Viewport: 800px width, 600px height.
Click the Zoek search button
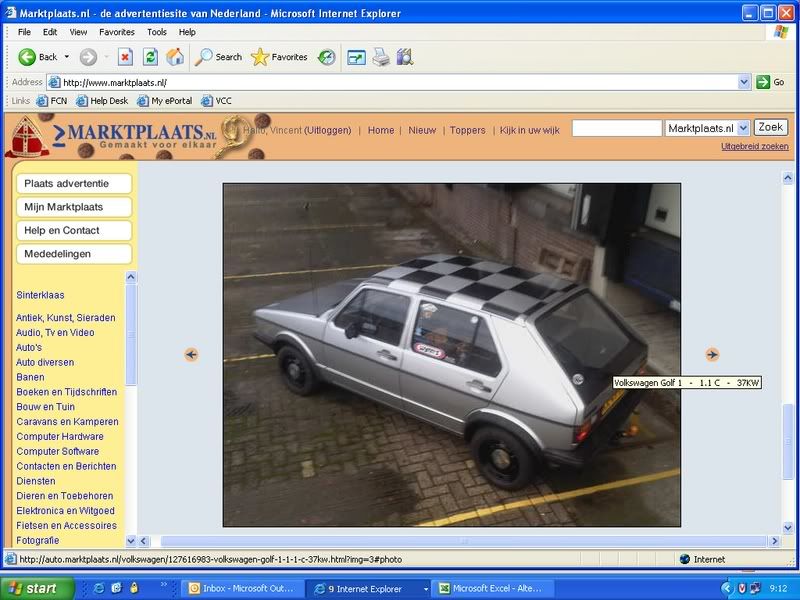[770, 127]
